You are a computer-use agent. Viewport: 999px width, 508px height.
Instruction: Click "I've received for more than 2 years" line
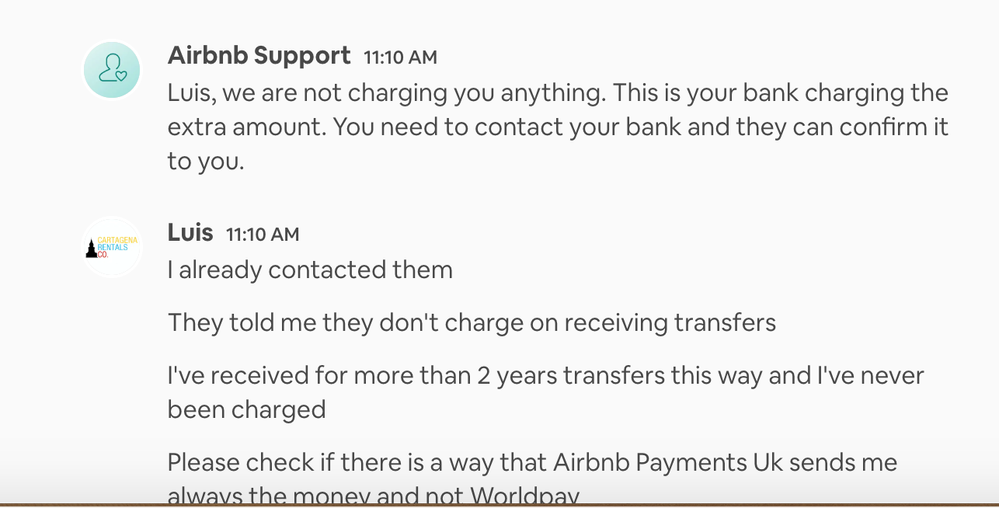tap(545, 376)
